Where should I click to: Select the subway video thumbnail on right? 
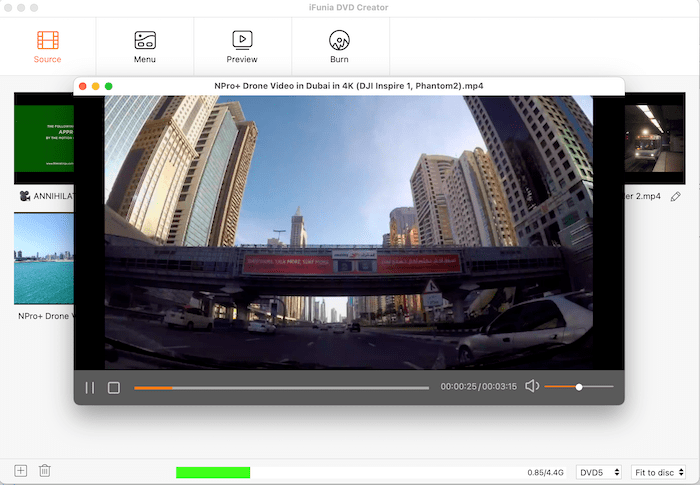click(x=654, y=140)
